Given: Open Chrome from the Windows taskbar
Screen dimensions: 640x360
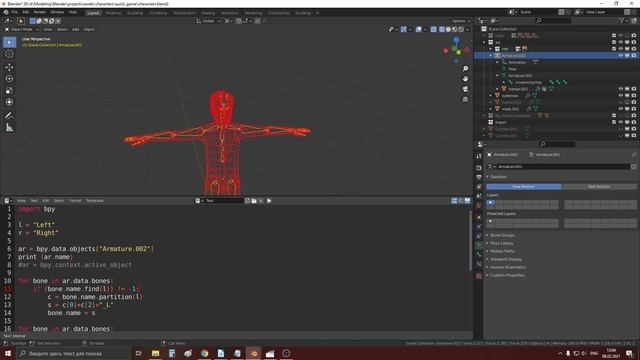Looking at the screenshot, I should tap(204, 353).
